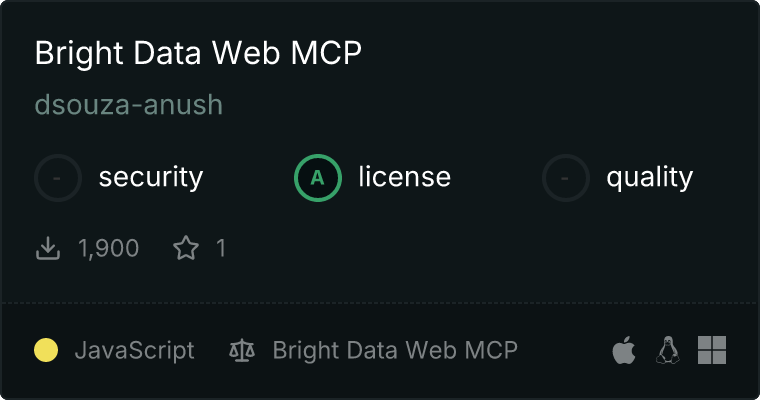
Task: Open the Bright Data Web MCP card title
Action: [x=198, y=53]
